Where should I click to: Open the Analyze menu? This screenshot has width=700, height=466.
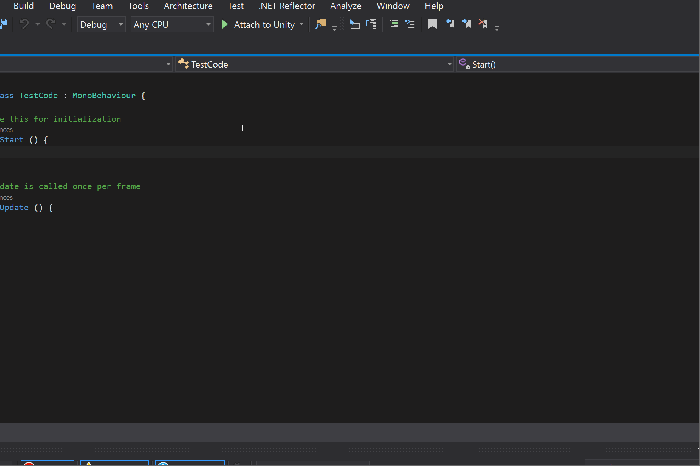[x=346, y=6]
